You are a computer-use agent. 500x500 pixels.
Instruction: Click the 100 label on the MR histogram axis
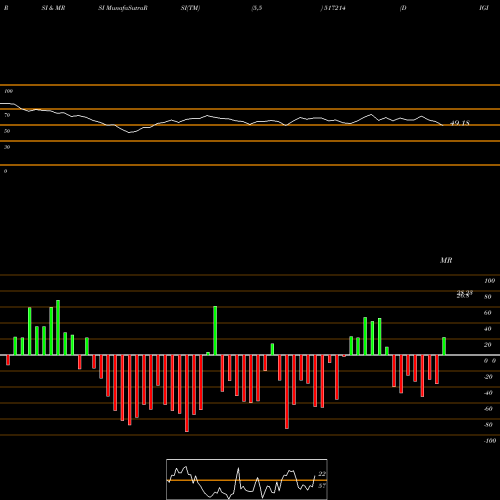pyautogui.click(x=490, y=281)
